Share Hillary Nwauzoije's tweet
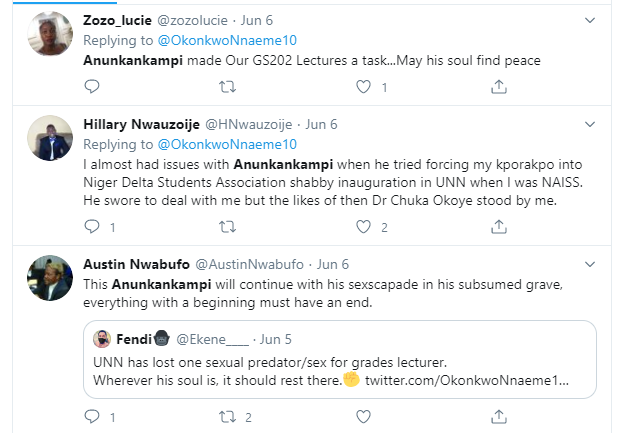 tap(497, 228)
